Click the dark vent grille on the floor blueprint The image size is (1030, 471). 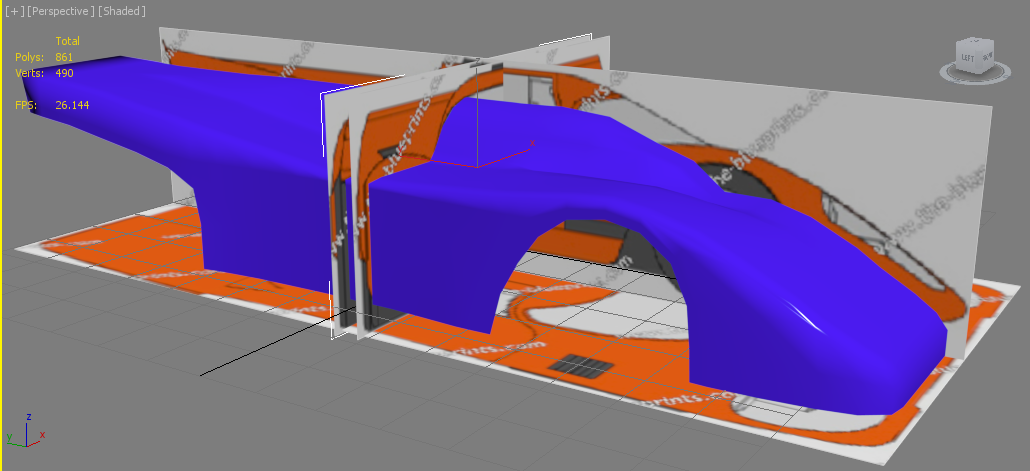point(578,364)
